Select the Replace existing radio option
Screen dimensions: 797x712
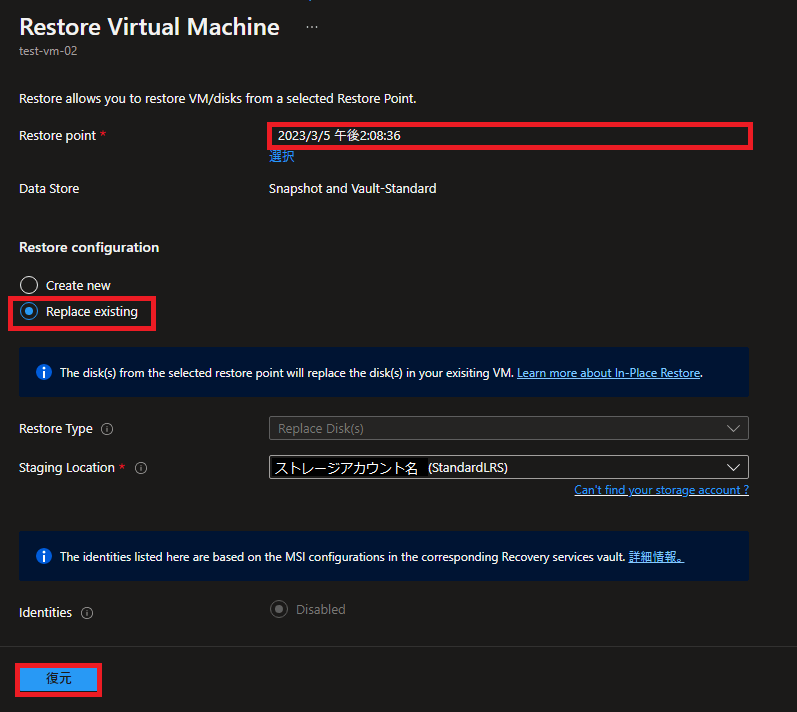(x=29, y=311)
